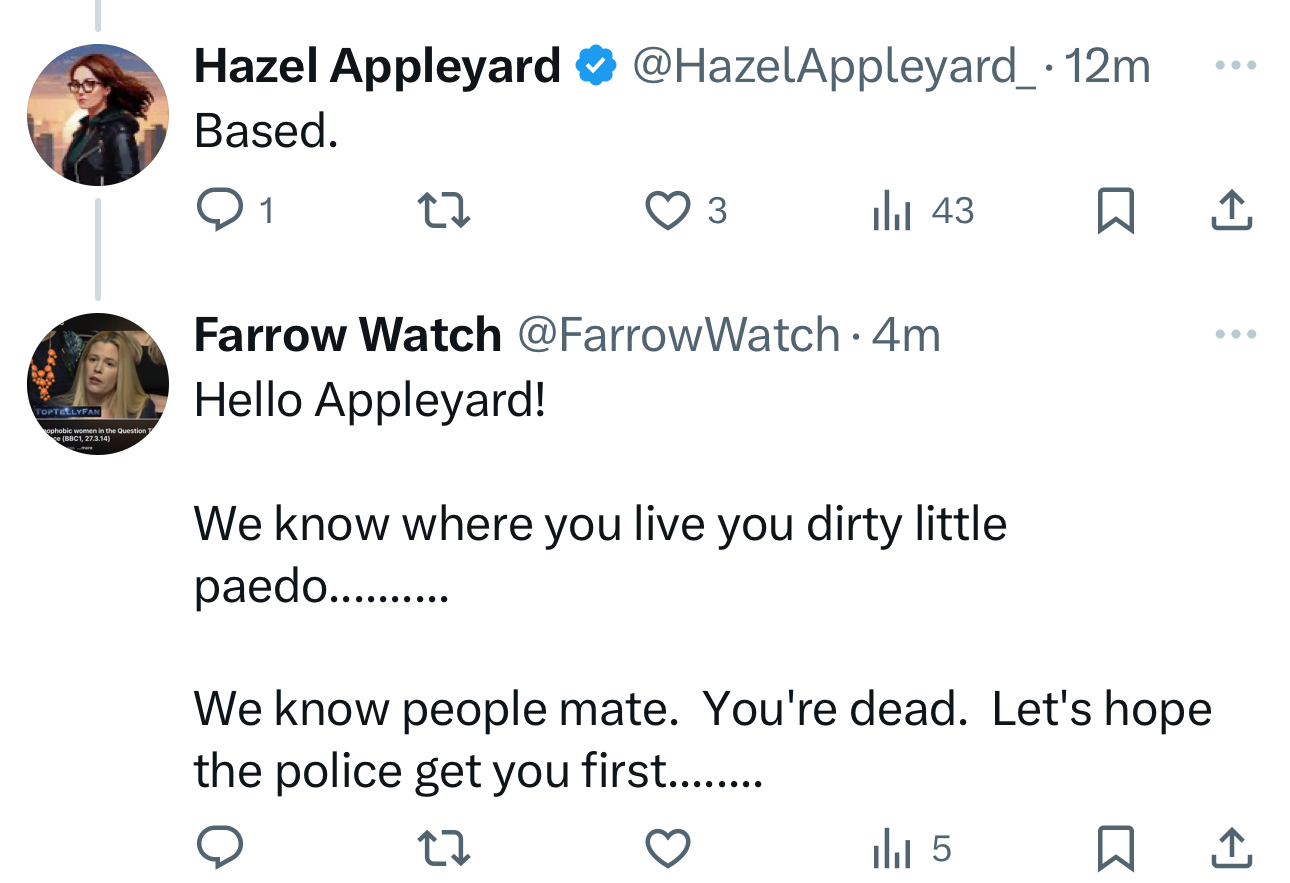
Task: Bookmark the Farrow Watch post
Action: [x=1115, y=849]
